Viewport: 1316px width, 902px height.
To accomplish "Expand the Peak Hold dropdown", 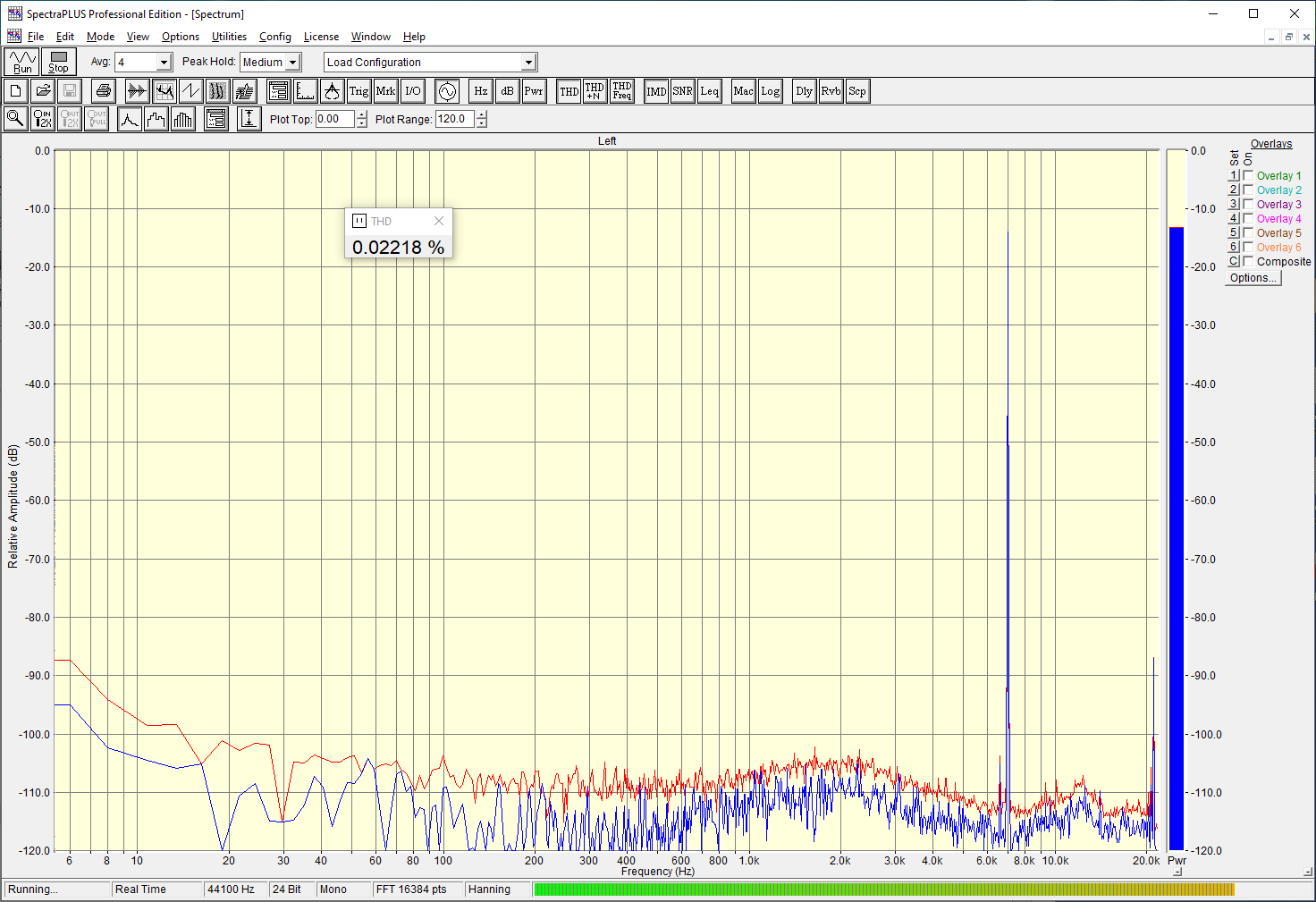I will tap(292, 62).
